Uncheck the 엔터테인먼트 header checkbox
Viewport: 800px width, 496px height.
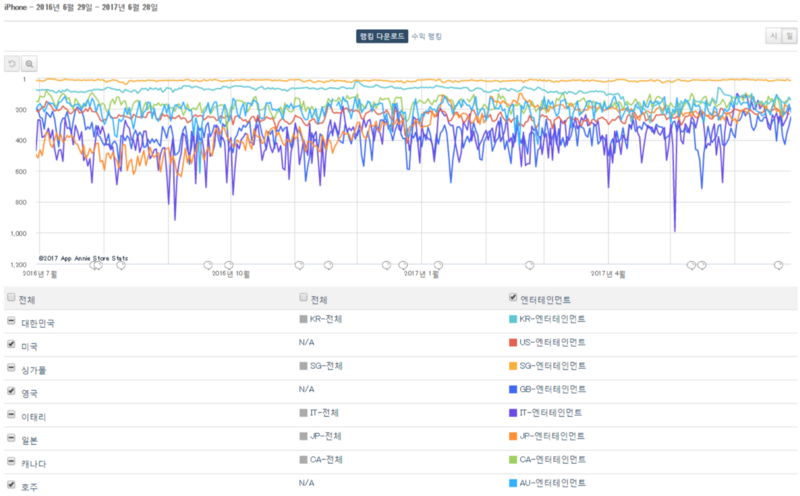tap(513, 297)
